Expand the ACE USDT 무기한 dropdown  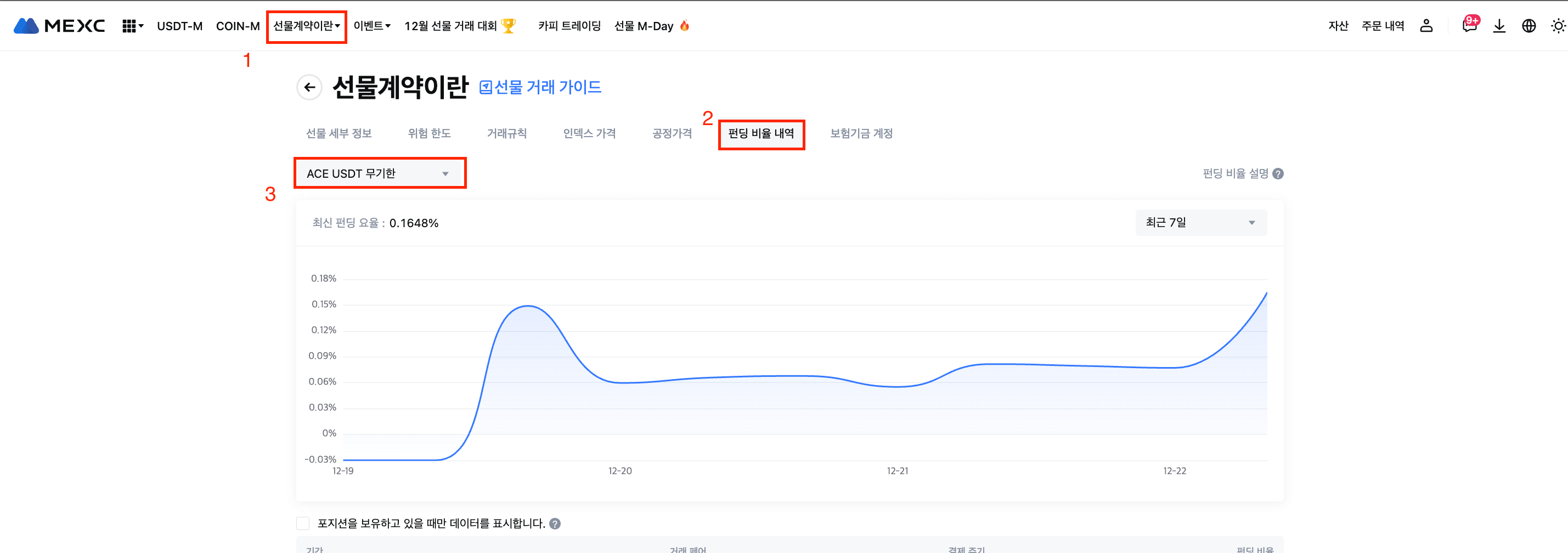click(380, 173)
